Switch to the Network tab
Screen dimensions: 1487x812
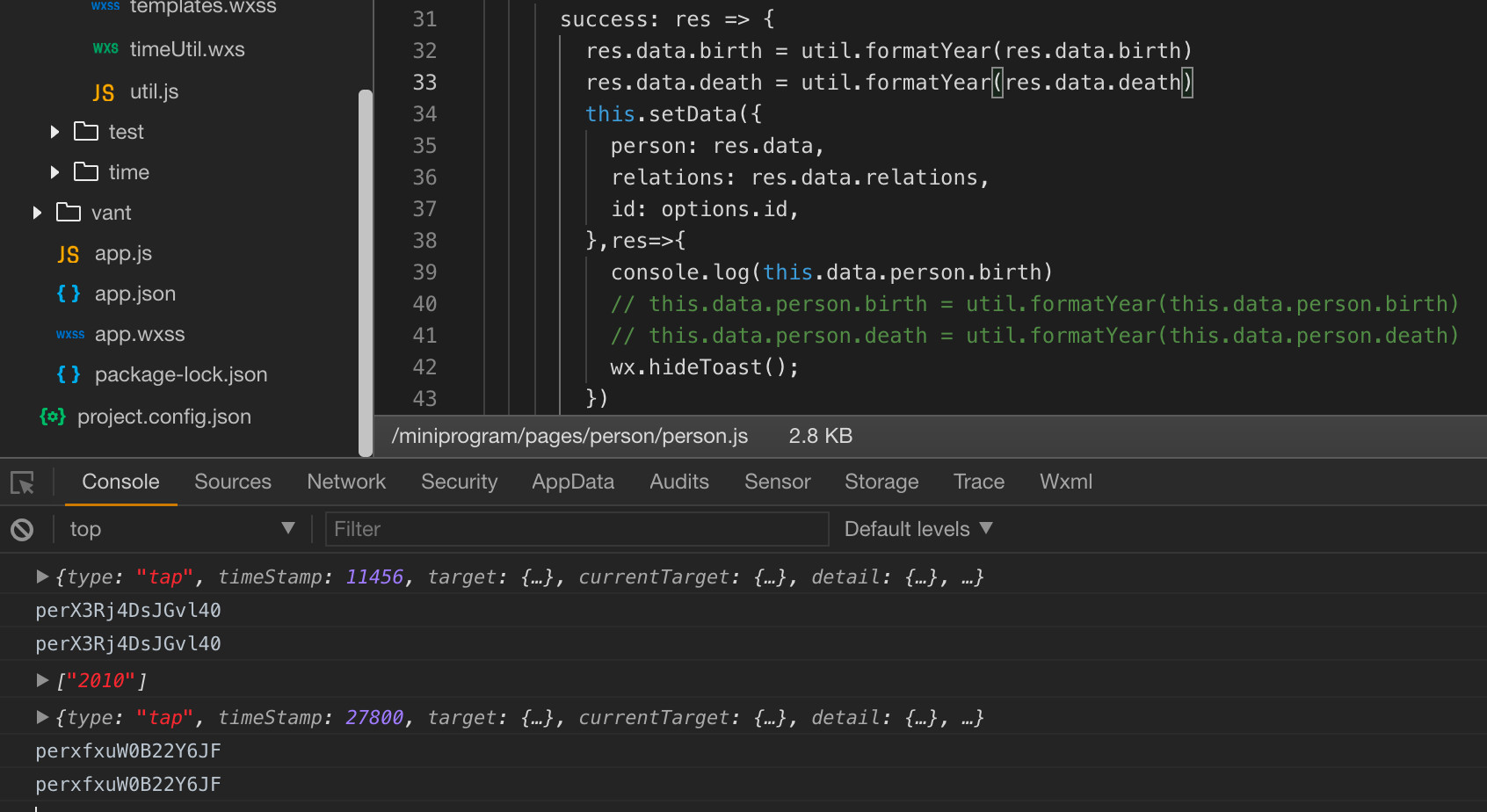346,482
